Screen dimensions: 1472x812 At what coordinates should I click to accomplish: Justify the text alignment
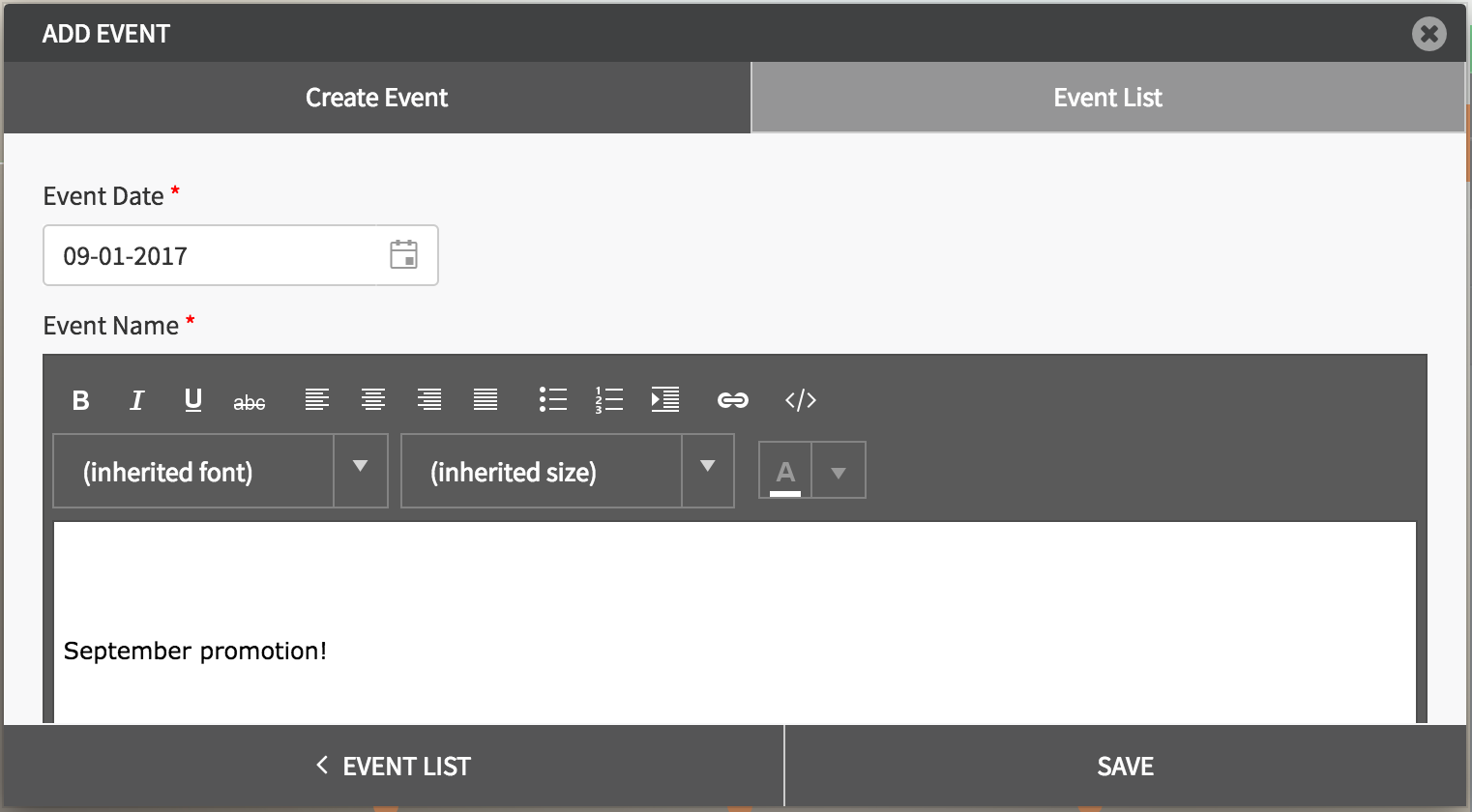486,399
